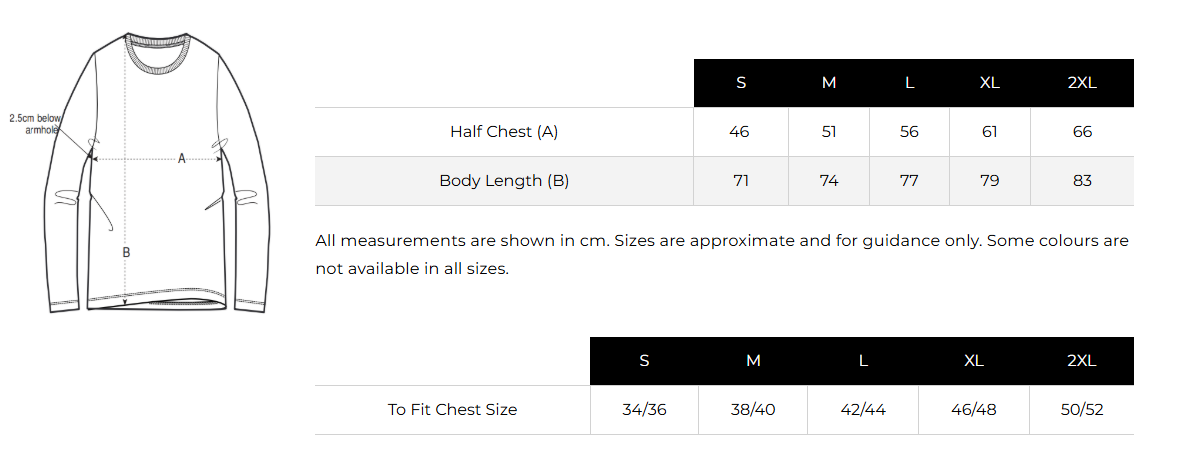Click the Body Length value 79 for XL
The width and height of the screenshot is (1180, 455).
point(989,181)
